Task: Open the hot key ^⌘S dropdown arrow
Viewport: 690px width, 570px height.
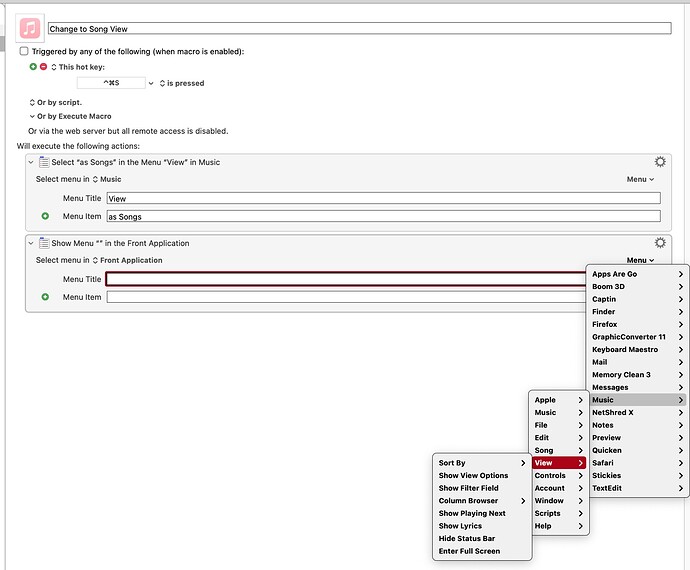Action: (x=151, y=83)
